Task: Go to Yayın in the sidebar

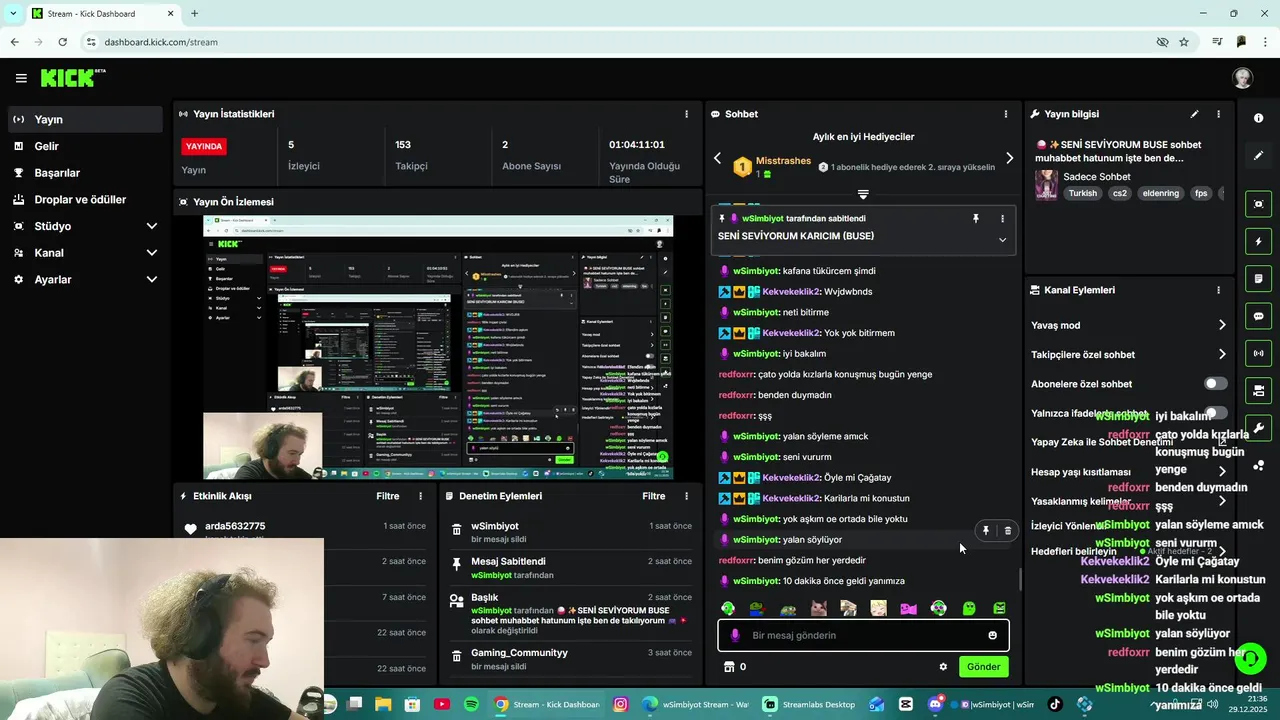Action: [84, 119]
